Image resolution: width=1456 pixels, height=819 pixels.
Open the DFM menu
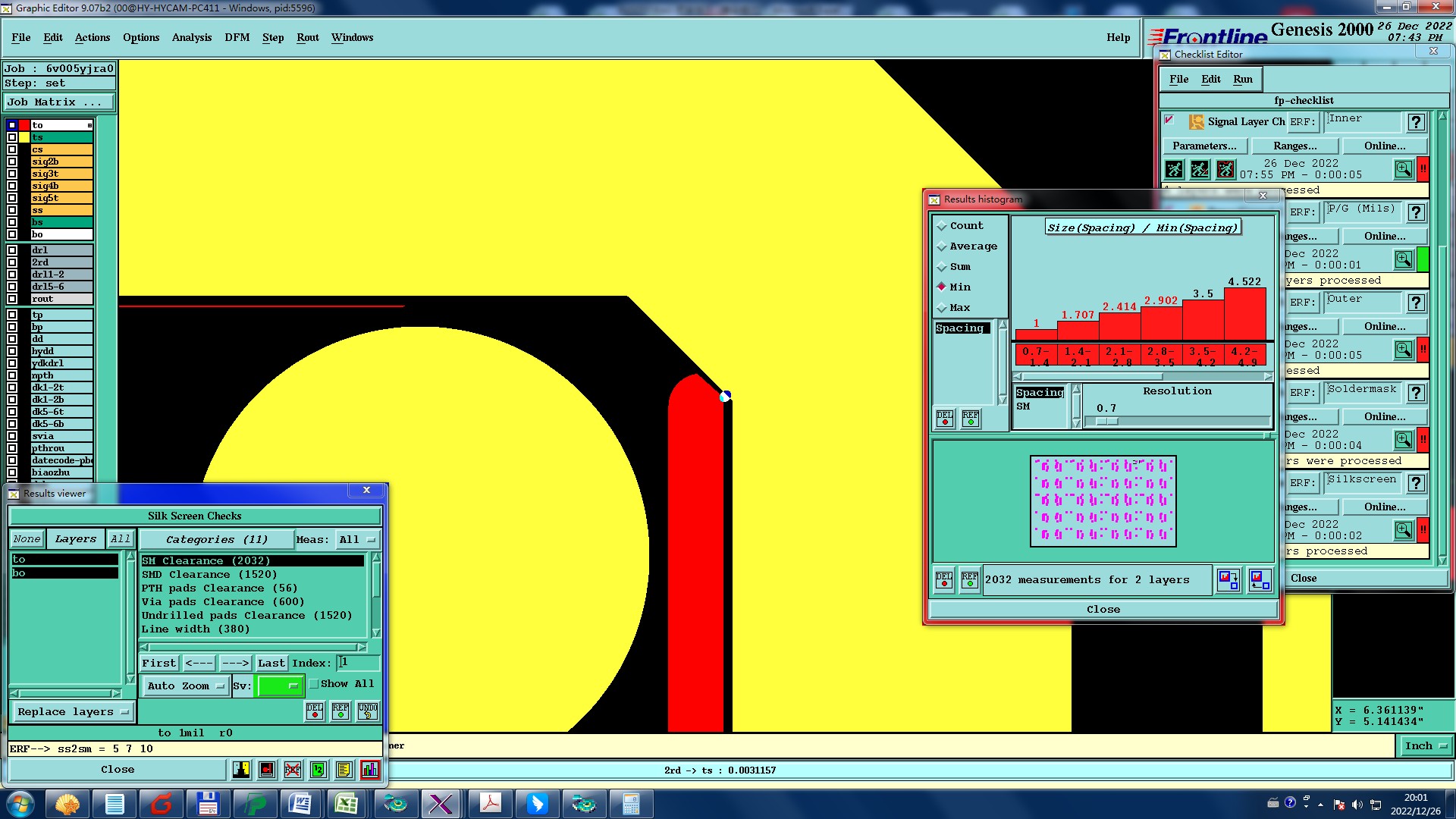(237, 37)
